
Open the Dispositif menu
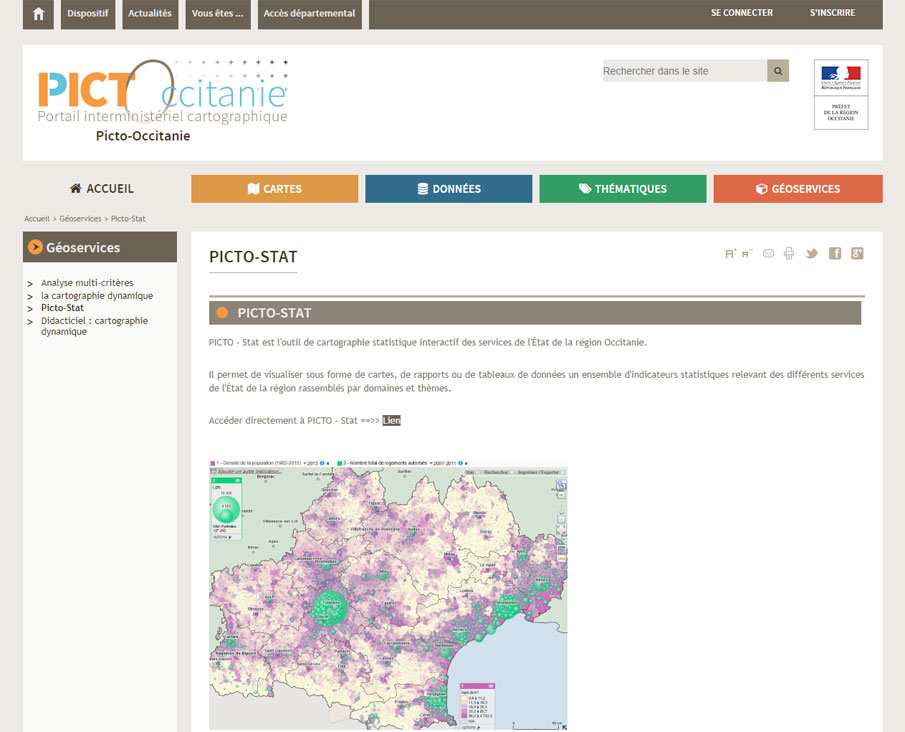[x=88, y=14]
